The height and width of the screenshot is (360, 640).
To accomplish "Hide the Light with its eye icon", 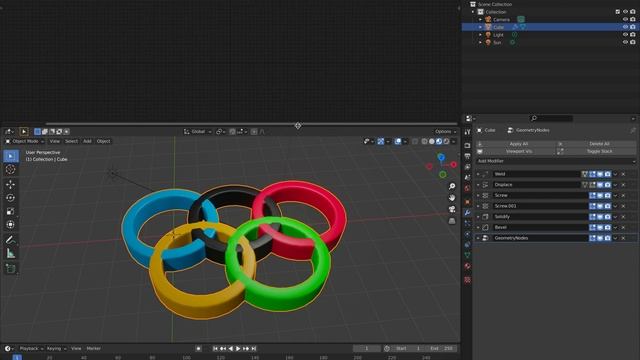I will coord(625,35).
